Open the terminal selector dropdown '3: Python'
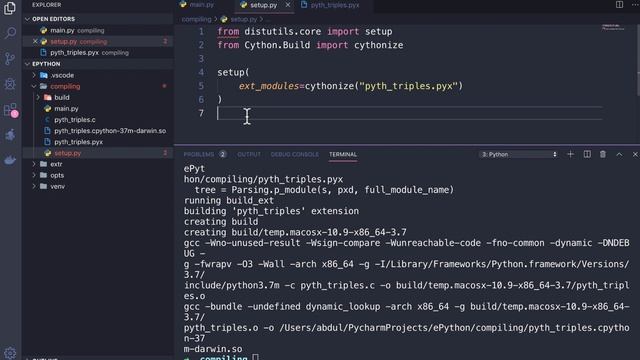 click(x=518, y=154)
